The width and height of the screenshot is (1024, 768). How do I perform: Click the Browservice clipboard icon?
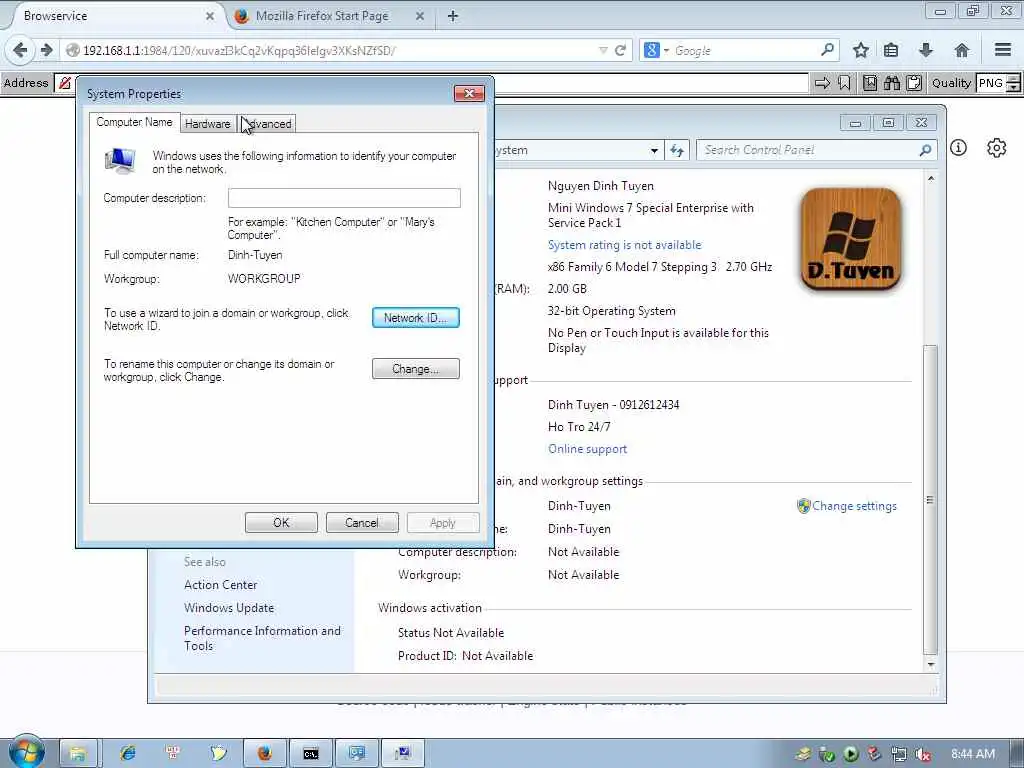pos(914,83)
